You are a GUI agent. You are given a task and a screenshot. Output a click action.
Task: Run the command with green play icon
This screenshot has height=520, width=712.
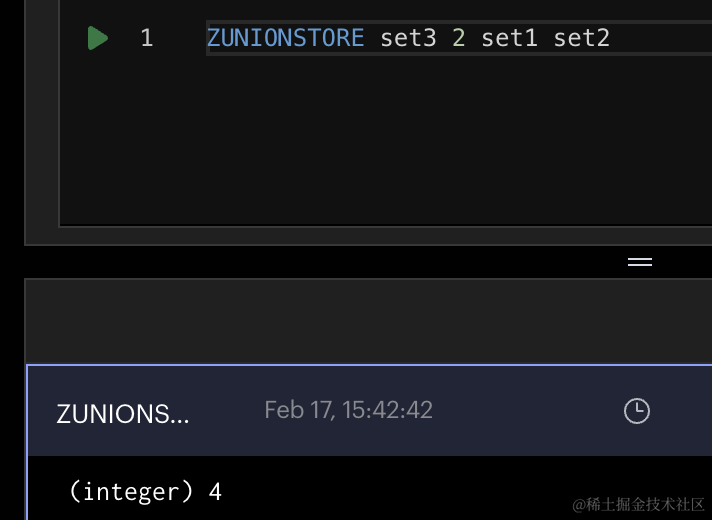pyautogui.click(x=98, y=38)
